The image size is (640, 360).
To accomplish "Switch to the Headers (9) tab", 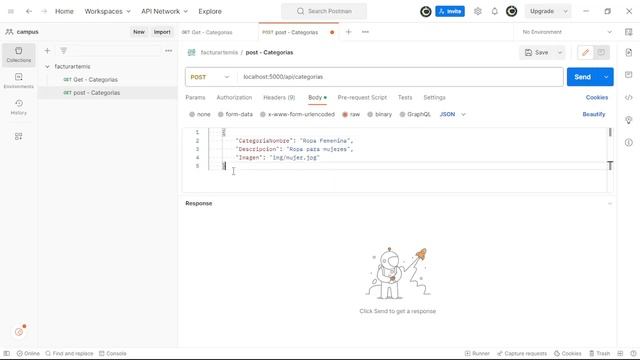I will point(279,98).
